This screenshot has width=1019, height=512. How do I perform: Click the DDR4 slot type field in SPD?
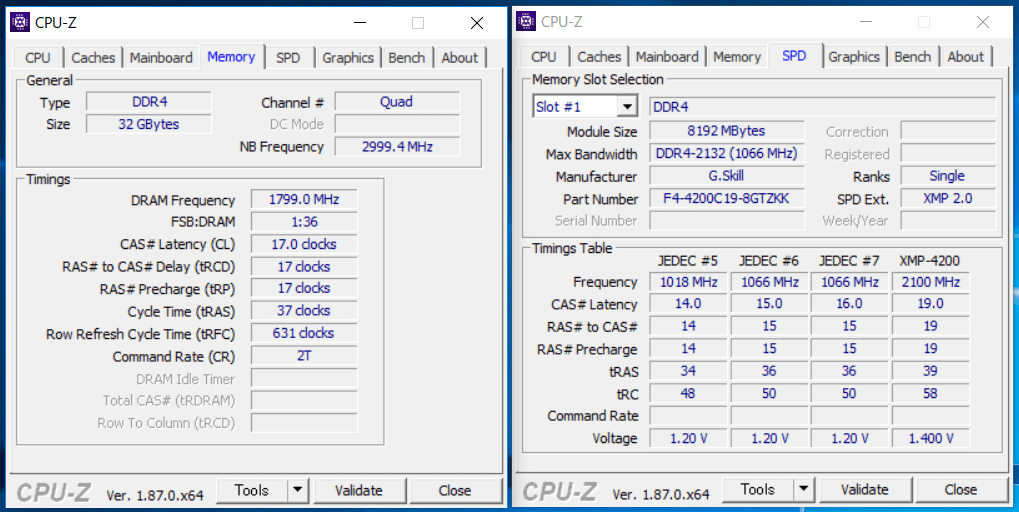[822, 107]
